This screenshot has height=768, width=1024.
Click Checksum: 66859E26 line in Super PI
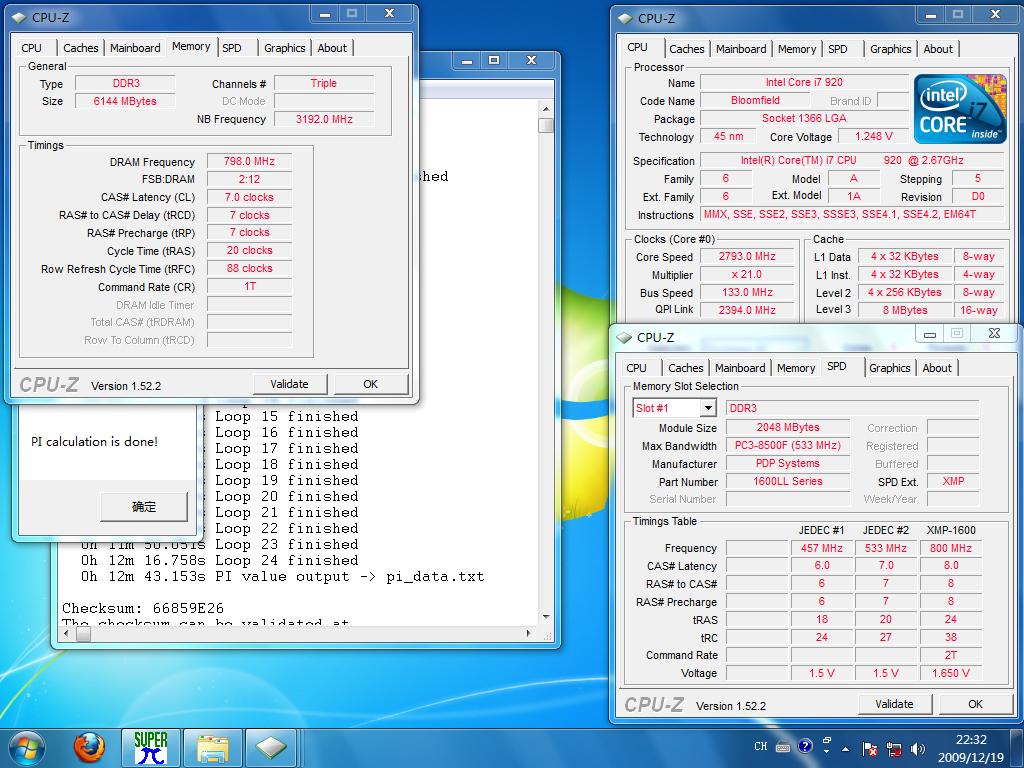click(143, 608)
